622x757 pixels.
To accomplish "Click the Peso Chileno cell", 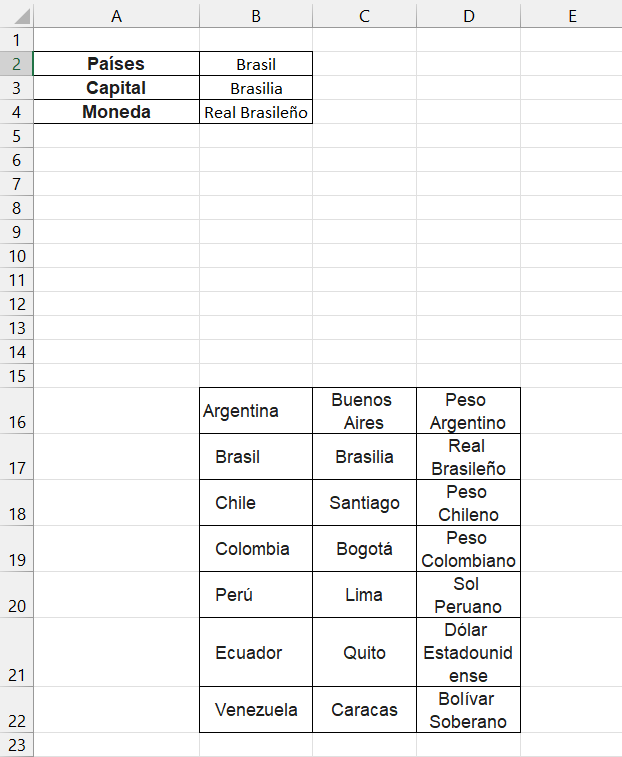I will 468,503.
